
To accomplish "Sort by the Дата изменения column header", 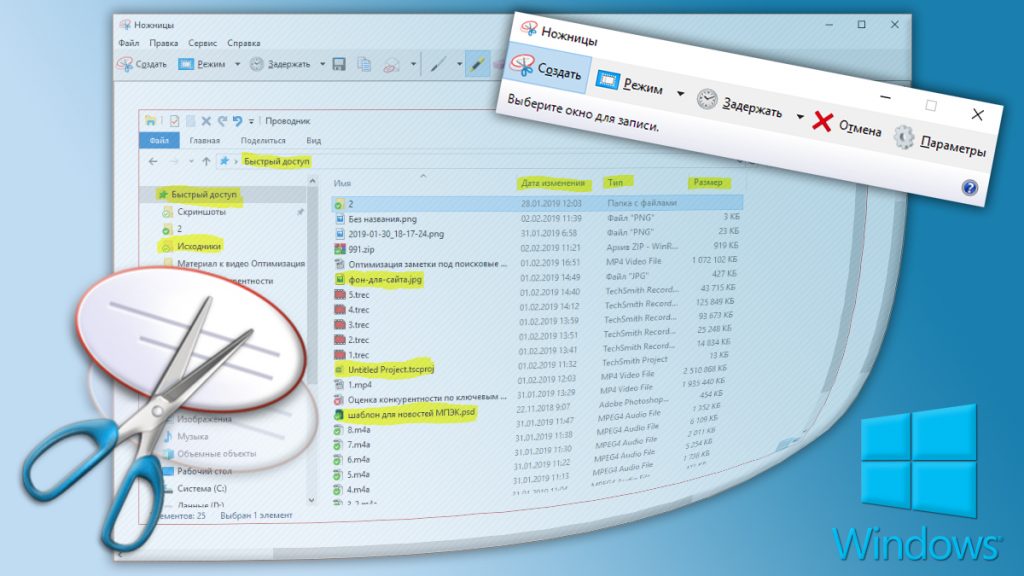I will (x=552, y=184).
